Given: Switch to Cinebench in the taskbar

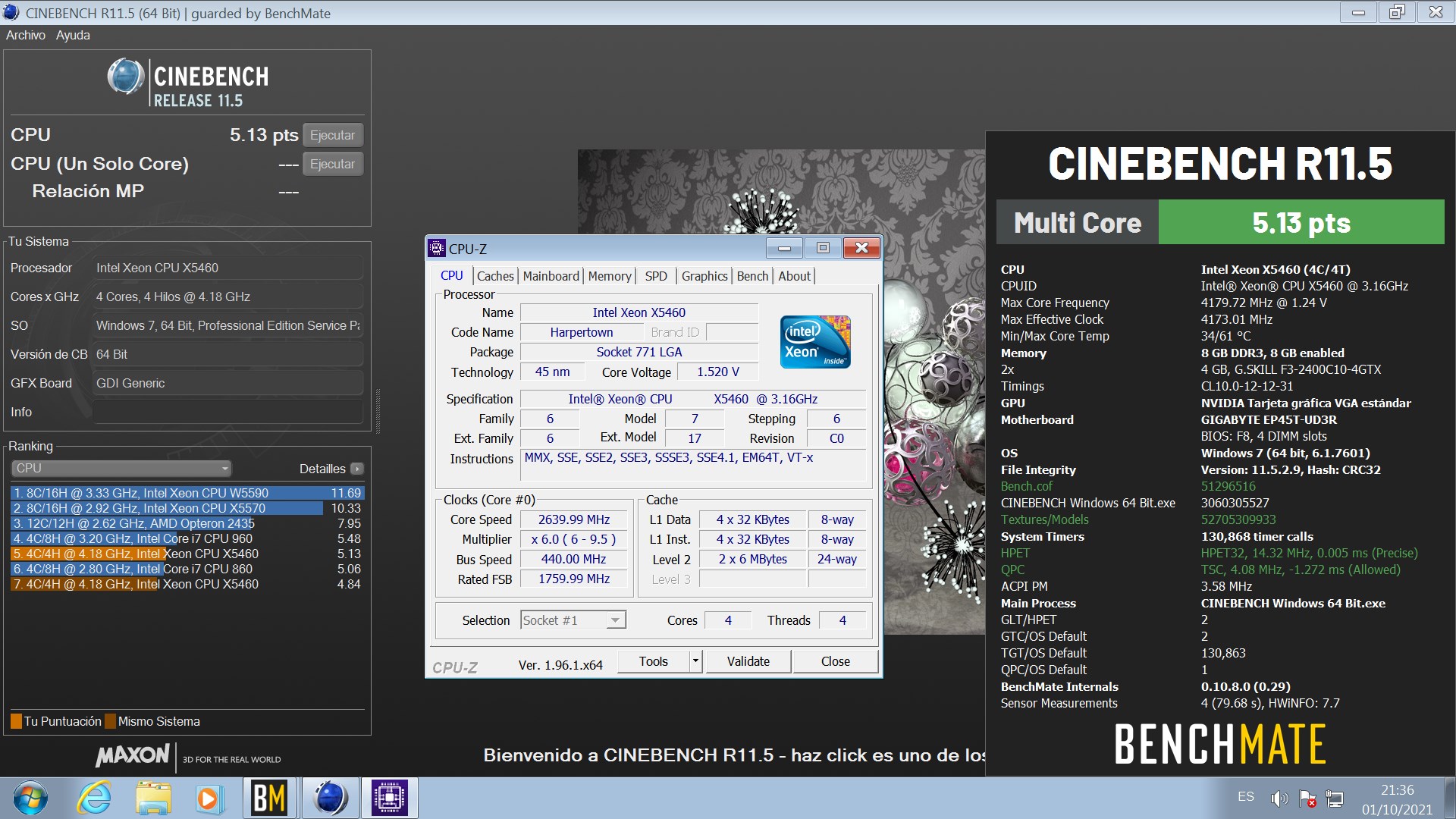Looking at the screenshot, I should click(330, 799).
